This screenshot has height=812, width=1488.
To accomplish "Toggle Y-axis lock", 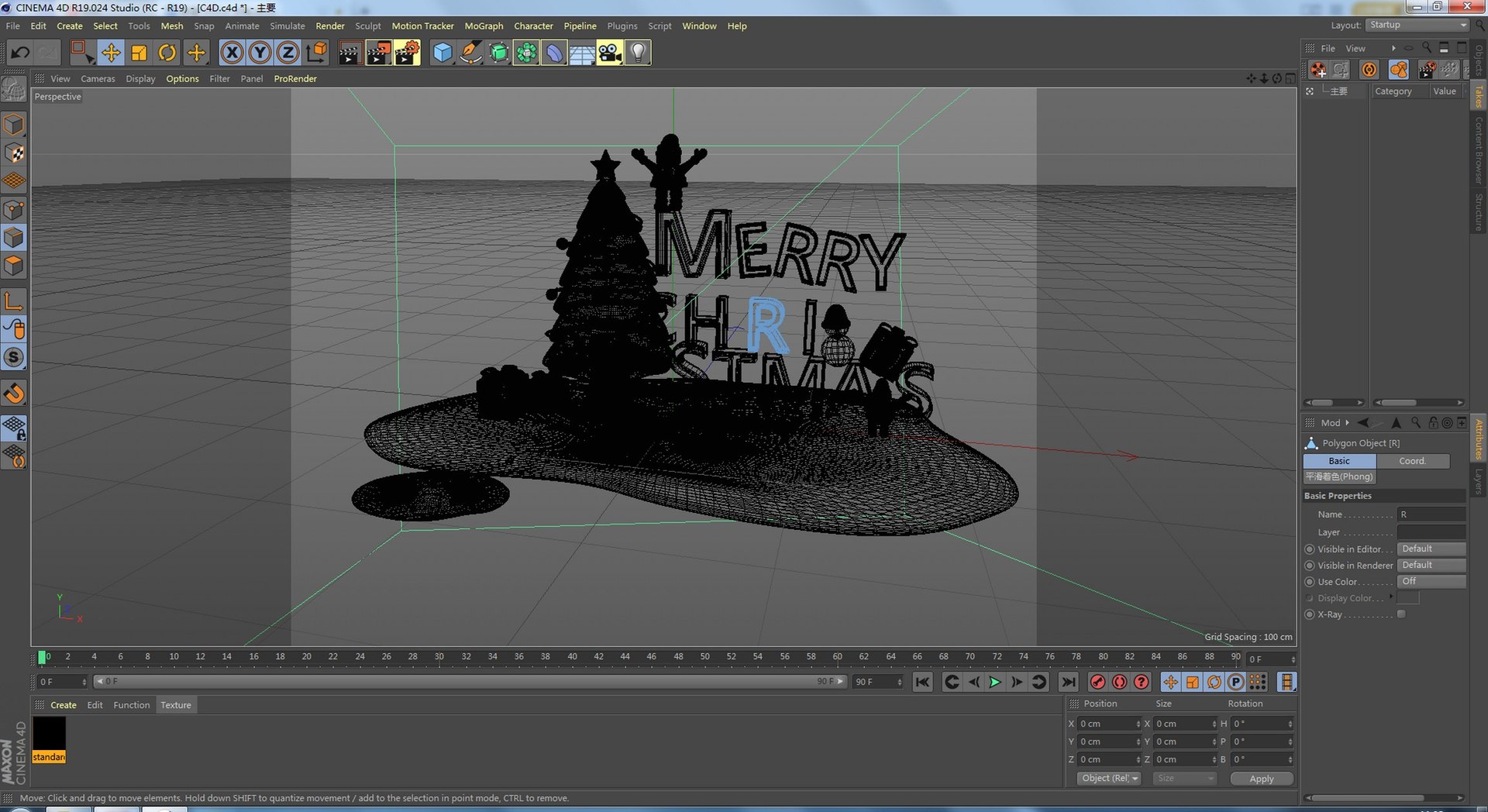I will [x=260, y=53].
